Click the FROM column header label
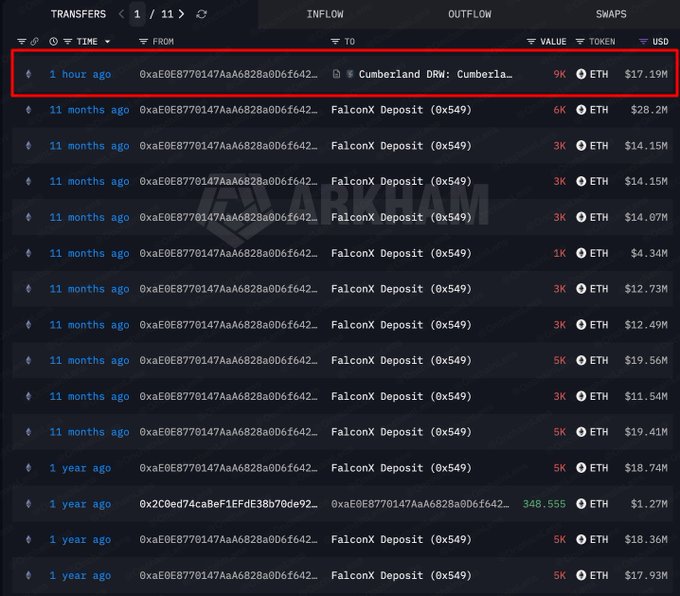This screenshot has height=596, width=680. [x=163, y=42]
